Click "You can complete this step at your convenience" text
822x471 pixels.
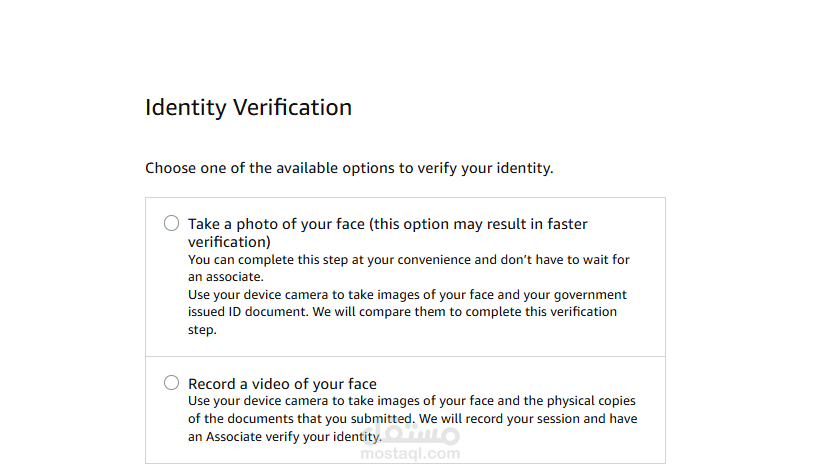click(350, 260)
